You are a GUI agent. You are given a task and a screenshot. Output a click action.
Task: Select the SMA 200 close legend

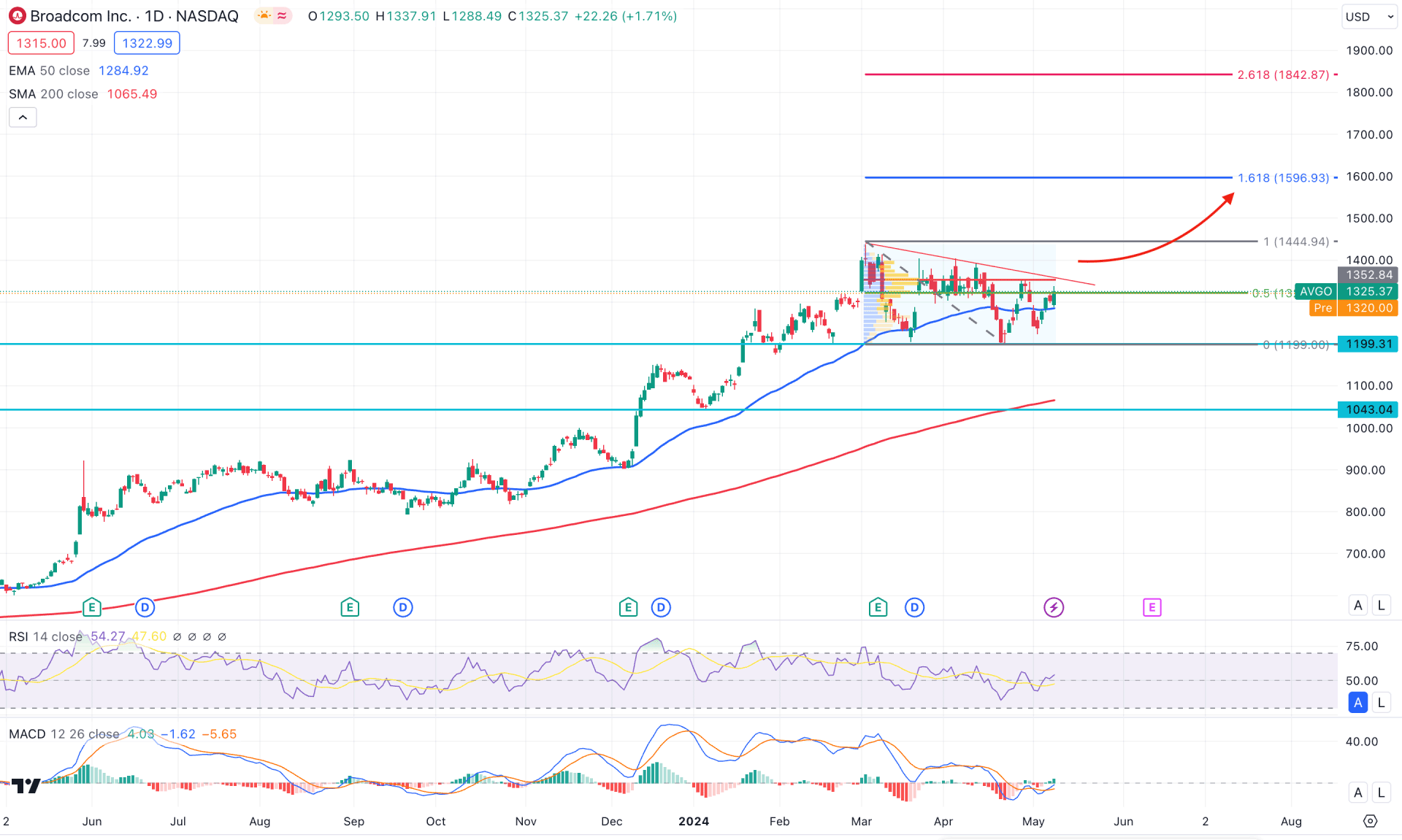(x=53, y=94)
